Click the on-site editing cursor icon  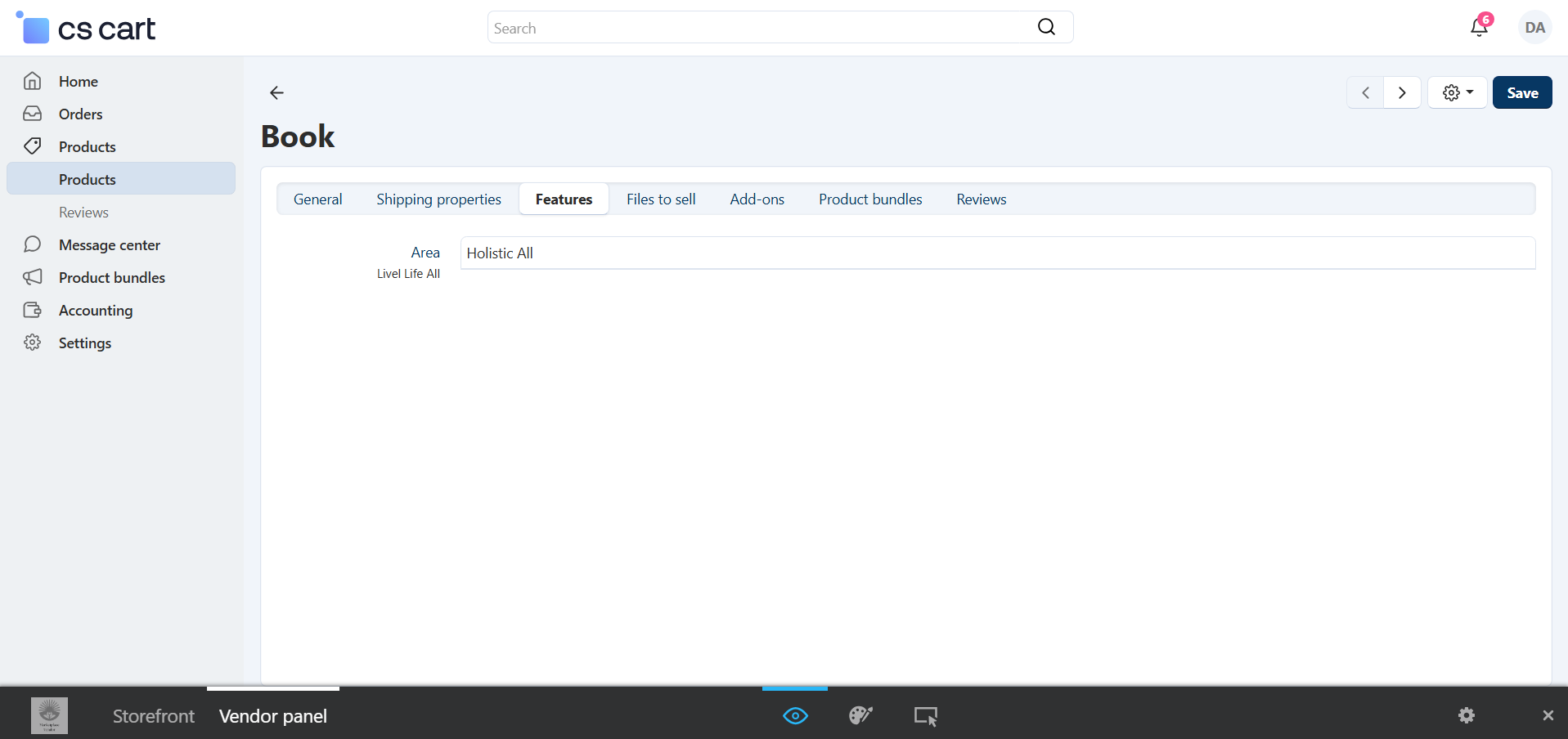(925, 716)
